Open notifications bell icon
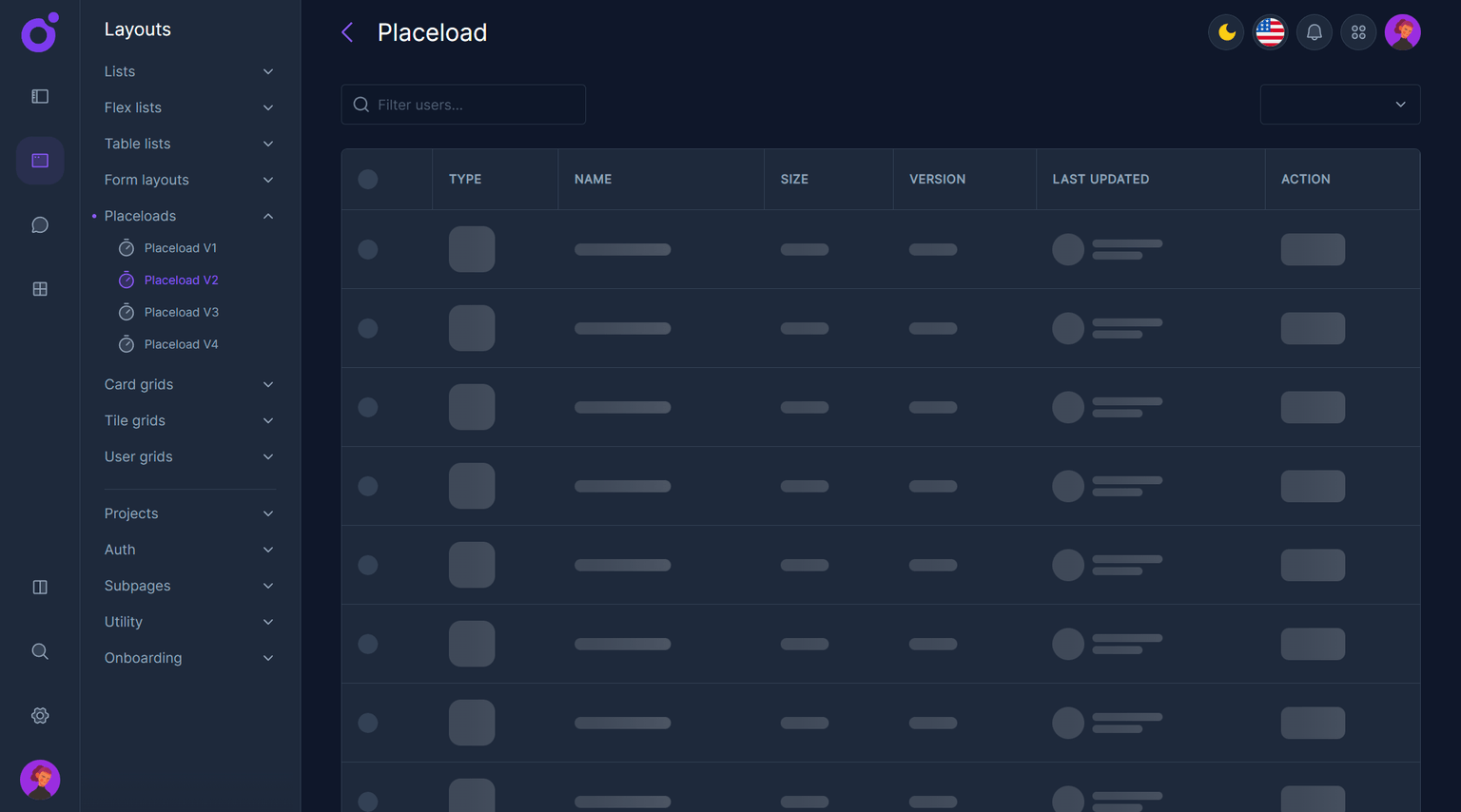Viewport: 1461px width, 812px height. (x=1314, y=32)
